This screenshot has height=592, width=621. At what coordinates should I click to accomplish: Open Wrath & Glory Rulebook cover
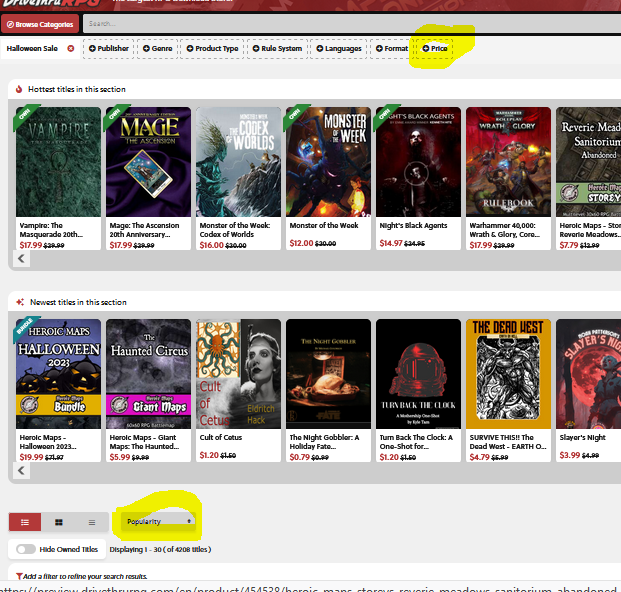click(x=508, y=162)
